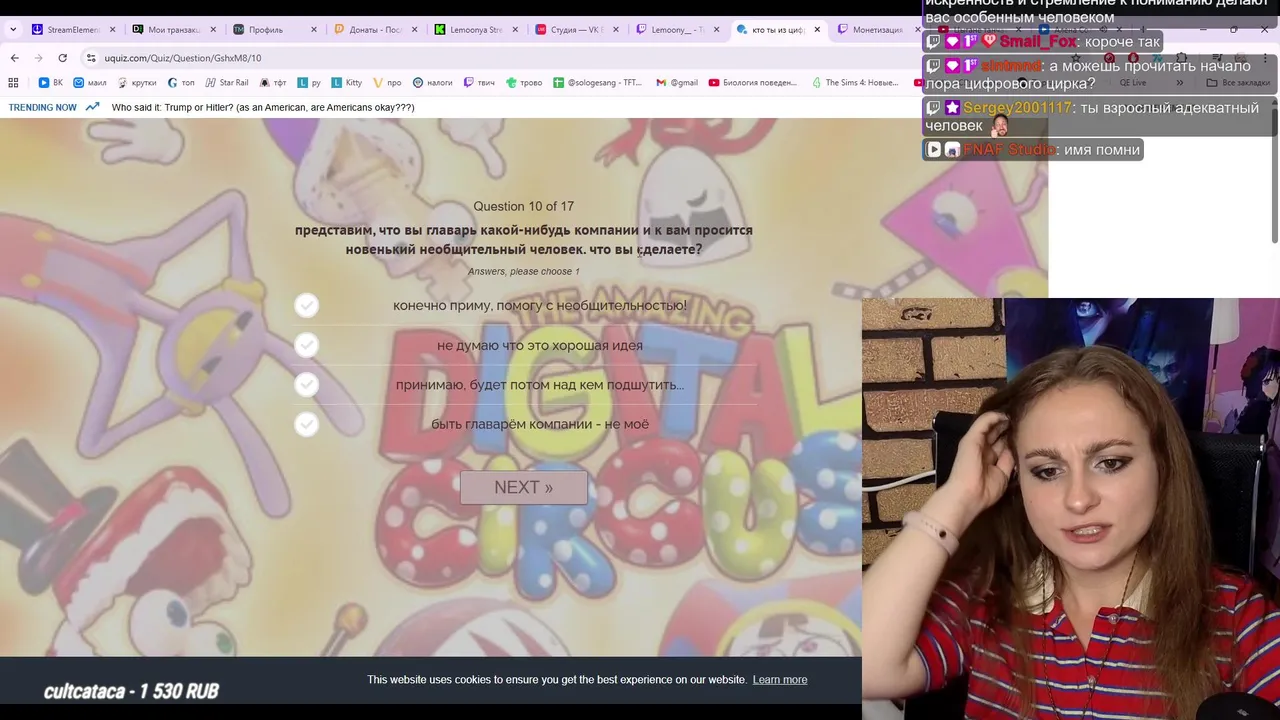This screenshot has width=1280, height=720.
Task: Click Sergey2001117 username in chat
Action: tap(1017, 108)
